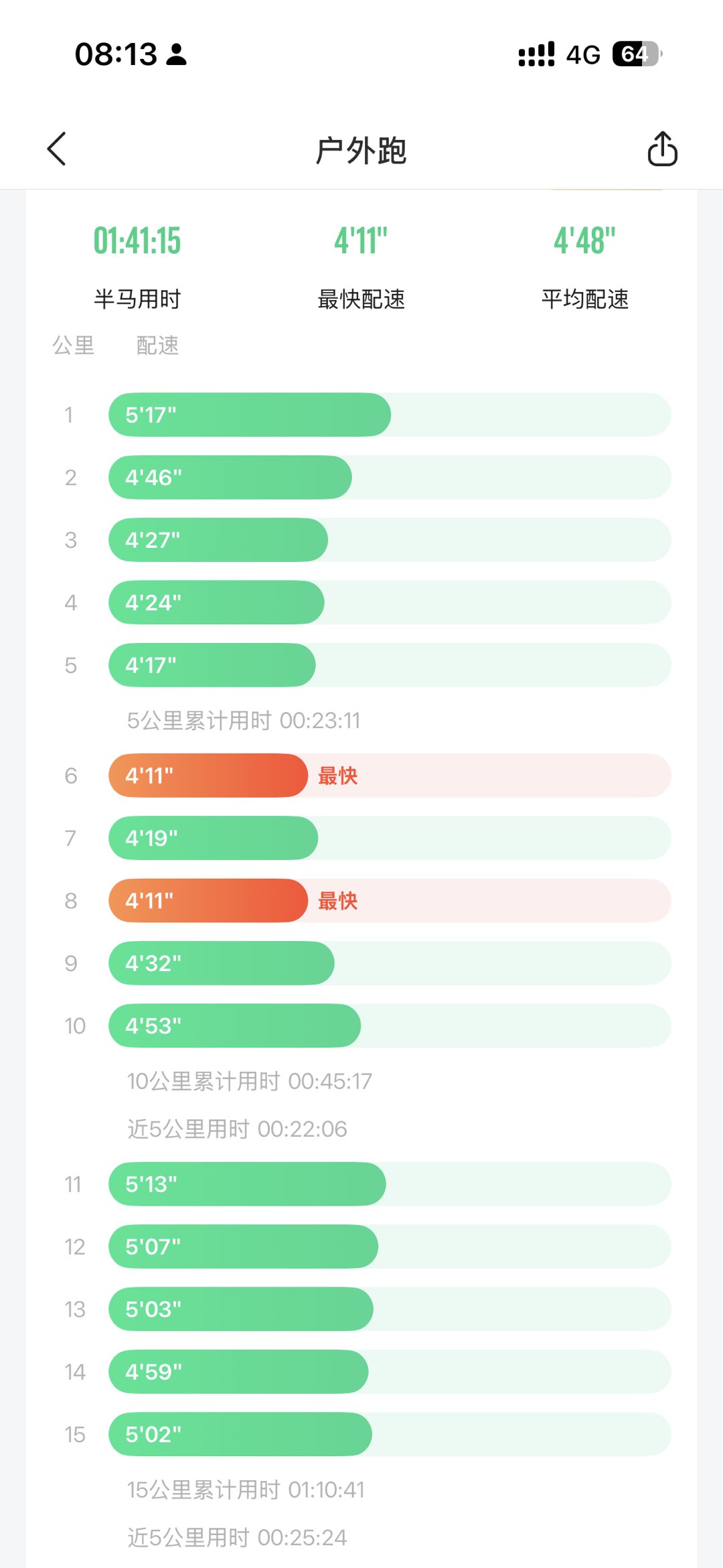Select kilometer 14 pace bar 4'59"
723x1568 pixels.
[238, 1372]
